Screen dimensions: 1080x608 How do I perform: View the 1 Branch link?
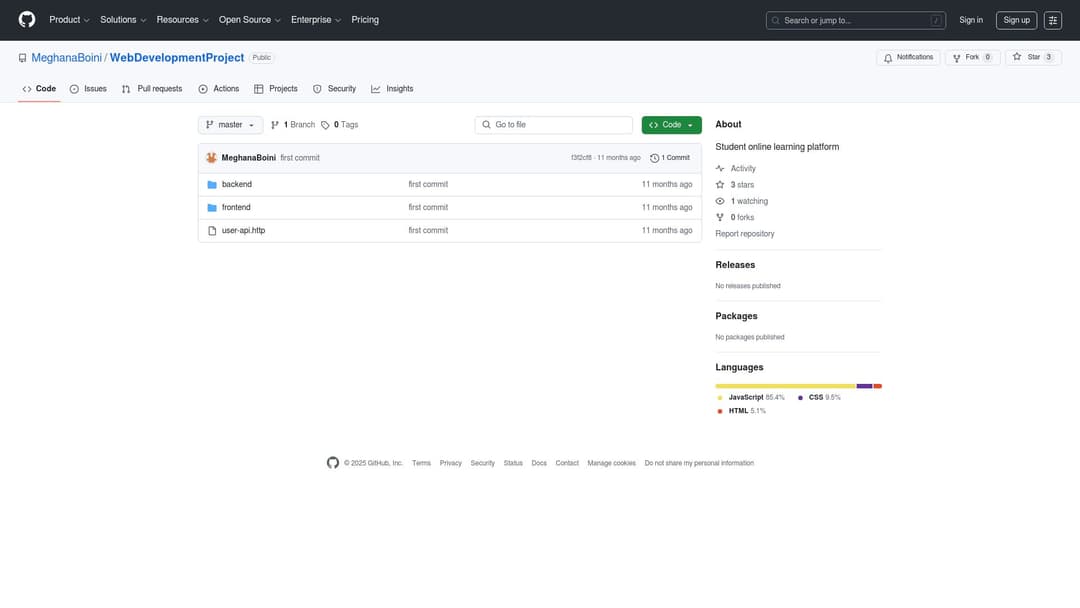pyautogui.click(x=293, y=125)
